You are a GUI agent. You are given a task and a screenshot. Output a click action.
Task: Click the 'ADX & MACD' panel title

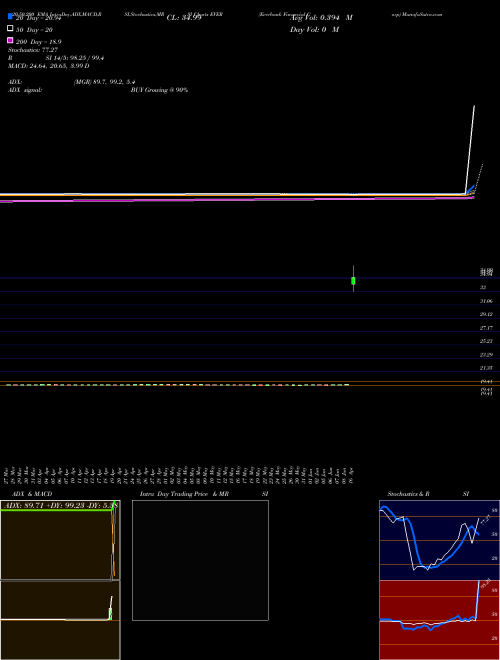(32, 494)
